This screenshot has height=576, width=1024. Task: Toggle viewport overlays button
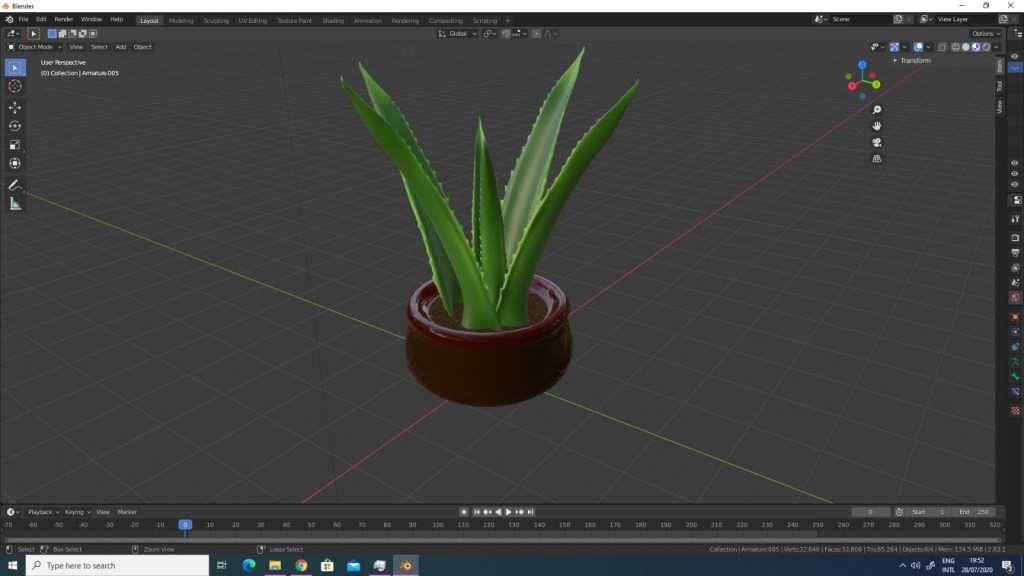pyautogui.click(x=919, y=47)
